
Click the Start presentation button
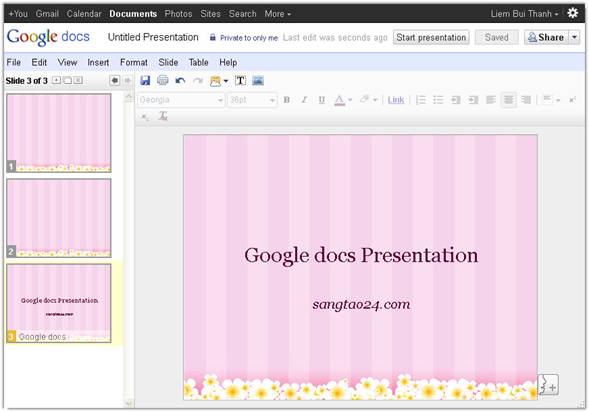[431, 38]
